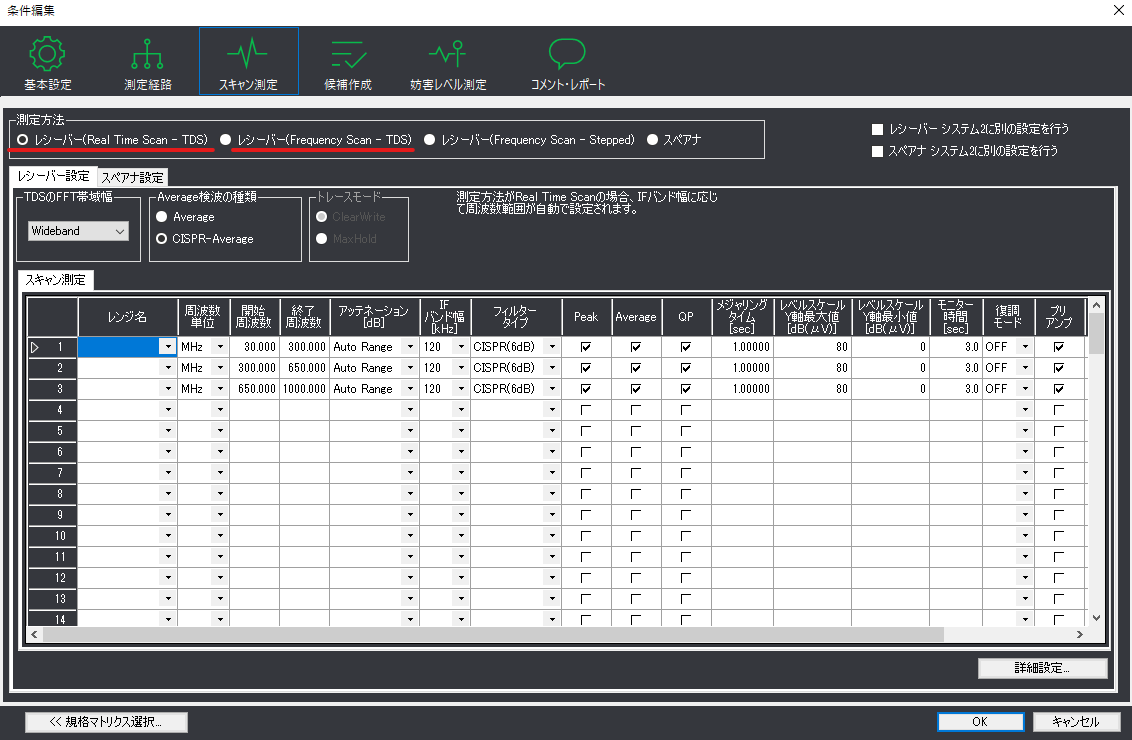Click the table's scroll-left arrow
1132x740 pixels.
pyautogui.click(x=34, y=635)
